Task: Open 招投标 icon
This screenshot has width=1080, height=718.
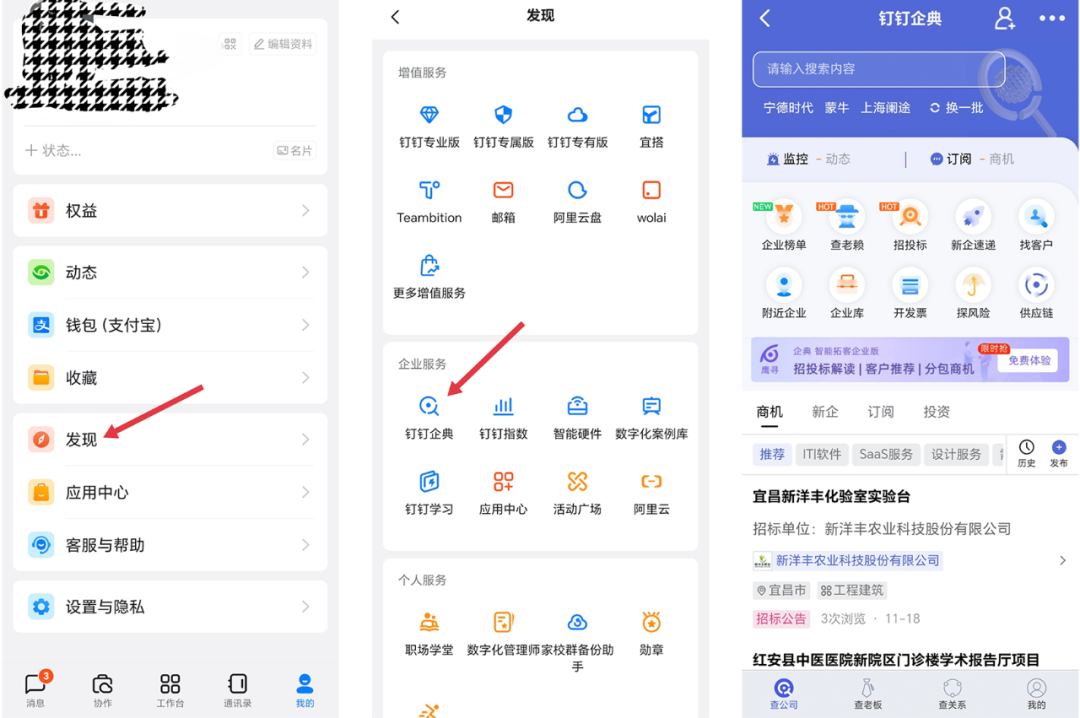Action: click(x=910, y=227)
